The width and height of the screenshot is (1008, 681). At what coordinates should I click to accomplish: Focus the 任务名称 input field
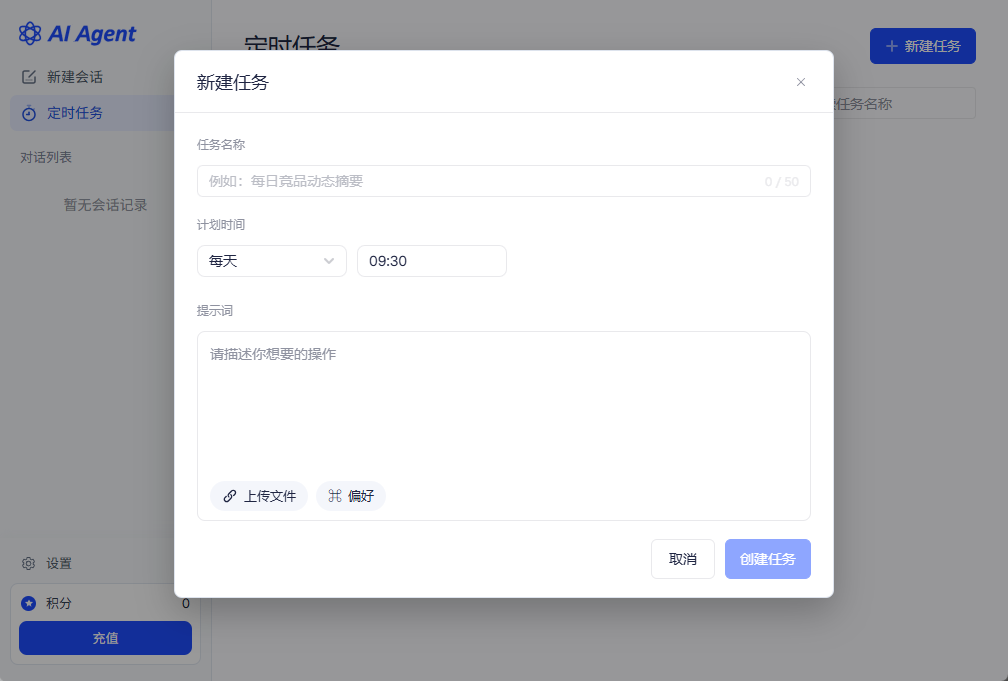[x=503, y=181]
